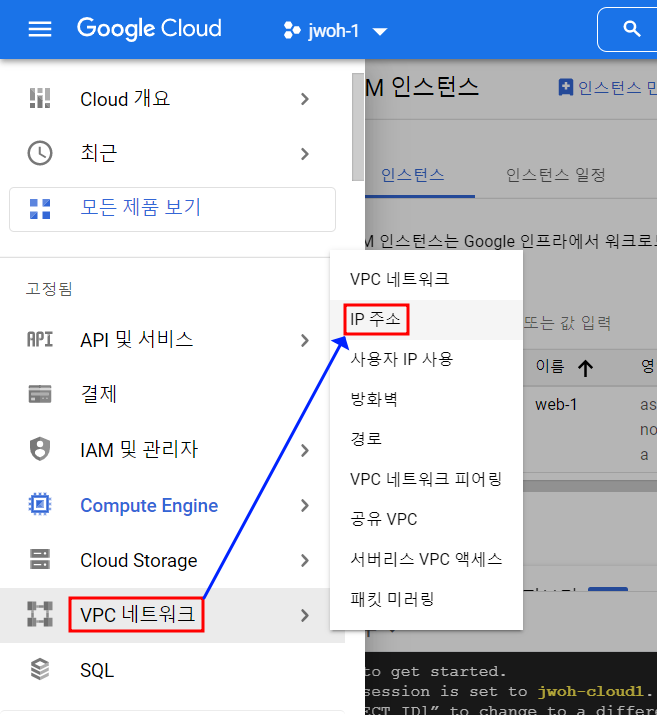
Task: Open the jwoh-1 project selector dropdown
Action: 335,31
